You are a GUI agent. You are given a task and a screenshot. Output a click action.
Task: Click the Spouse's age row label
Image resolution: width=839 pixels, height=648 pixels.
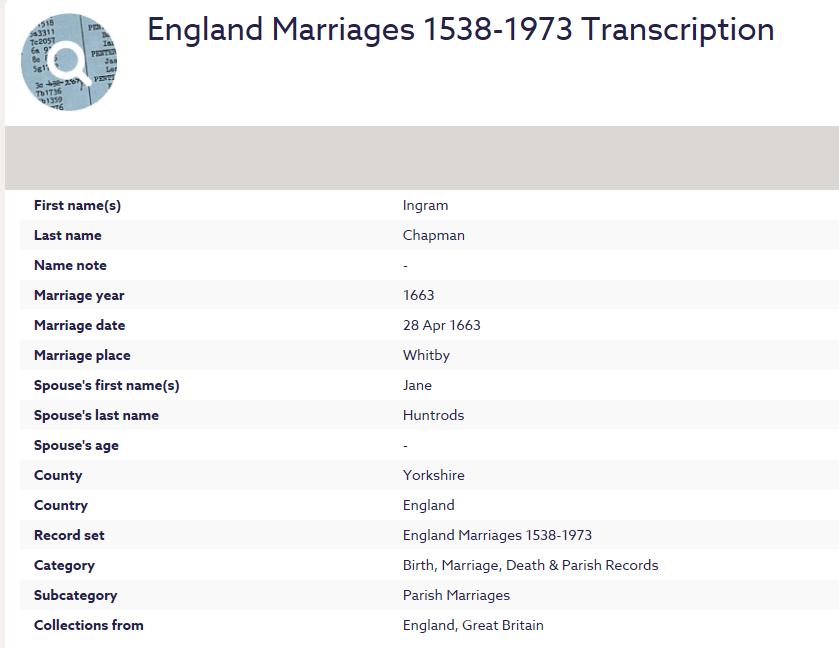point(76,445)
